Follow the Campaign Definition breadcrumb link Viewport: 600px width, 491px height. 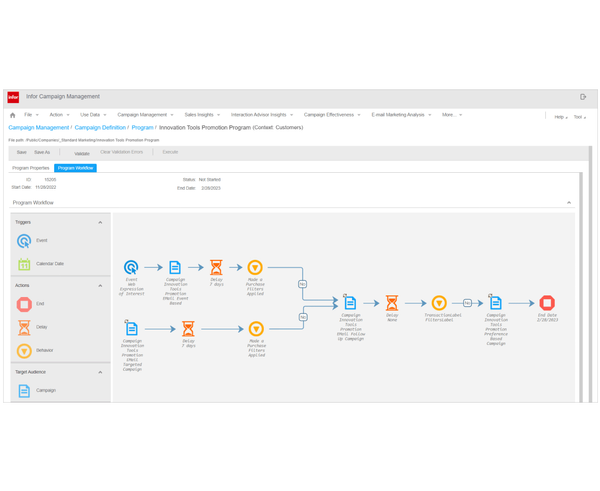pos(100,127)
